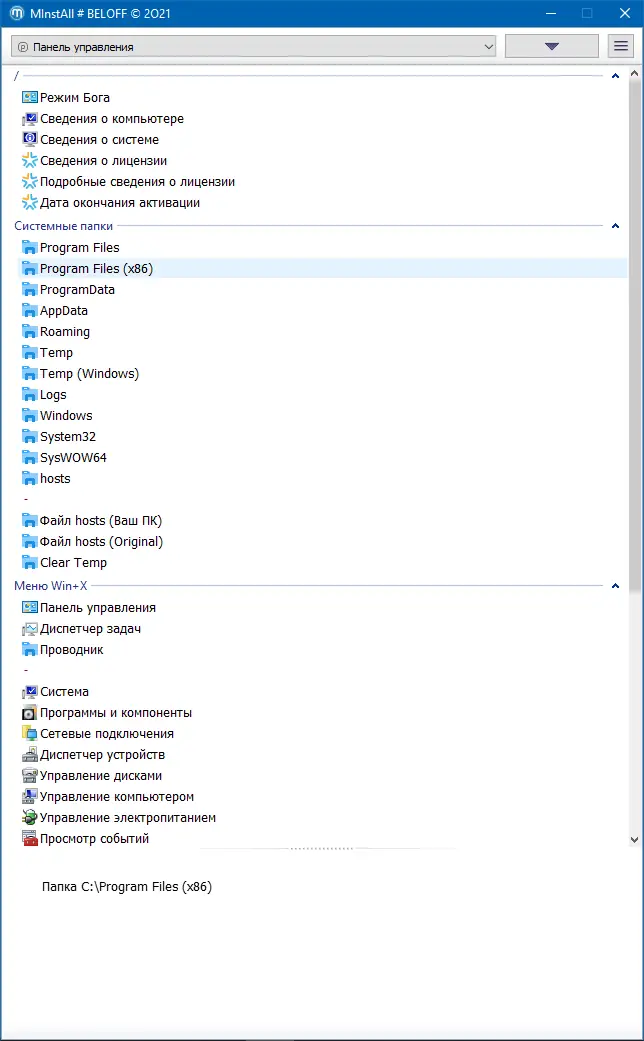Viewport: 644px width, 1041px height.
Task: Click the Просмотр событий icon
Action: click(x=29, y=839)
